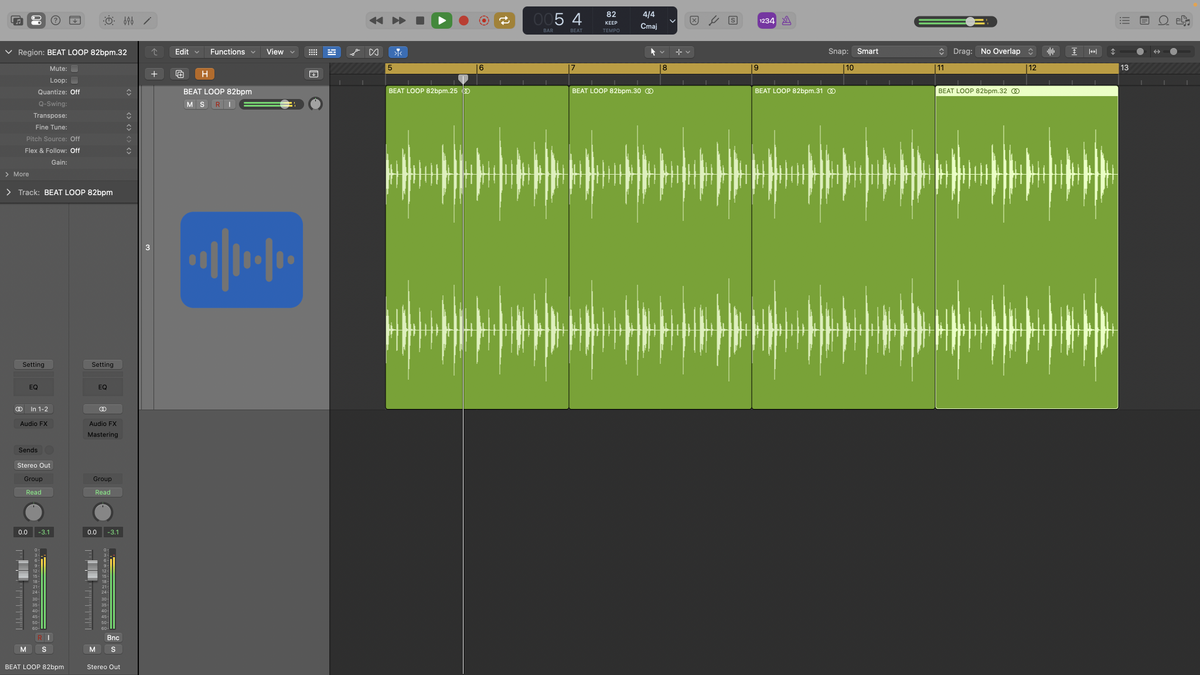Open the Left-click pointer tool menu
Screen dimensions: 1200x675
coord(656,52)
